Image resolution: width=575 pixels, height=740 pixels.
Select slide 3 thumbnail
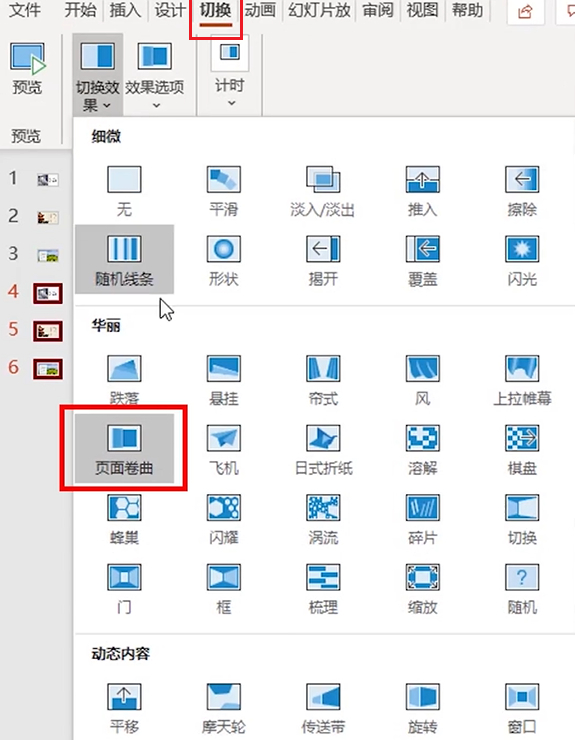(x=48, y=255)
